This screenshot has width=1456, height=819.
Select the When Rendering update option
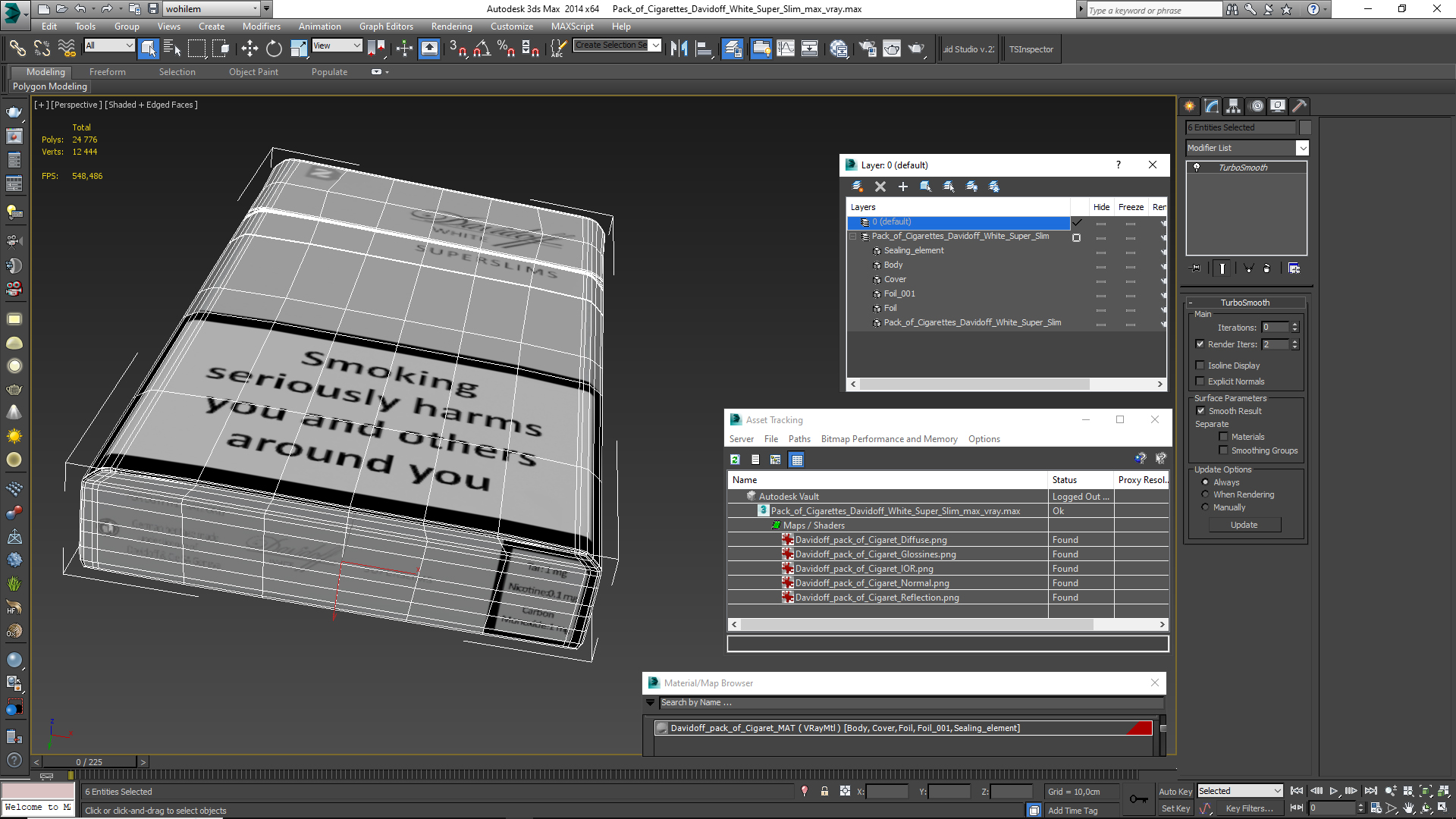pyautogui.click(x=1205, y=494)
